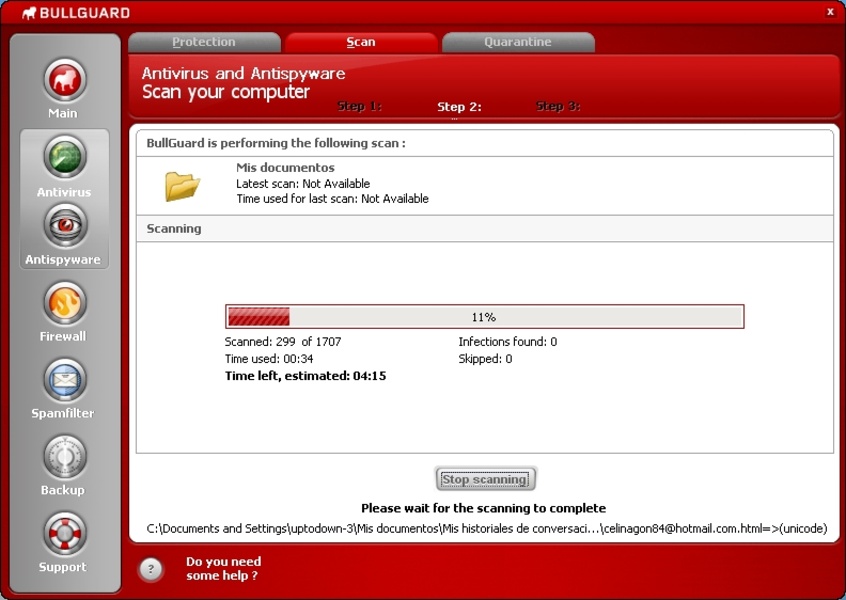Select the Scan tab

[361, 42]
